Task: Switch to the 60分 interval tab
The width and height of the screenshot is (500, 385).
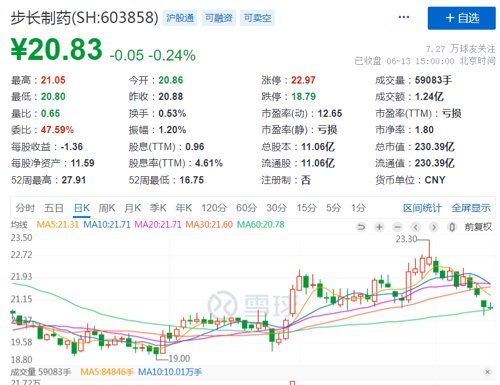Action: [x=246, y=208]
